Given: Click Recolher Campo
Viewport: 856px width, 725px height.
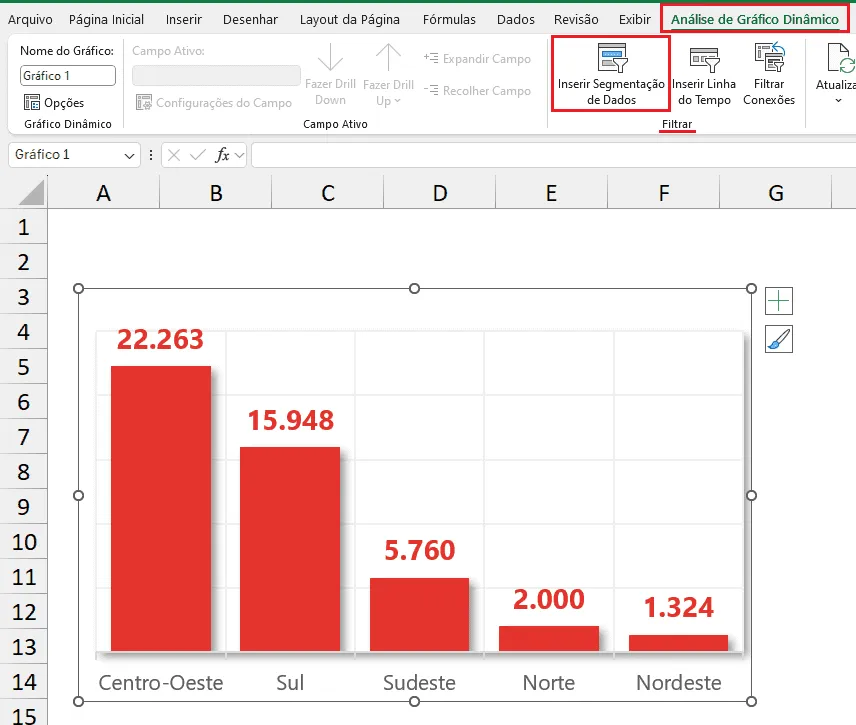Looking at the screenshot, I should click(x=477, y=91).
